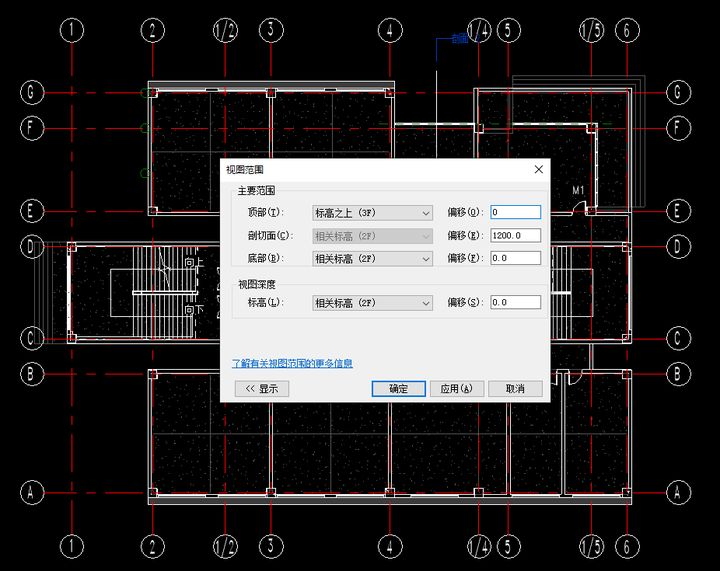
Task: Select right grid bubble B
Action: point(678,374)
